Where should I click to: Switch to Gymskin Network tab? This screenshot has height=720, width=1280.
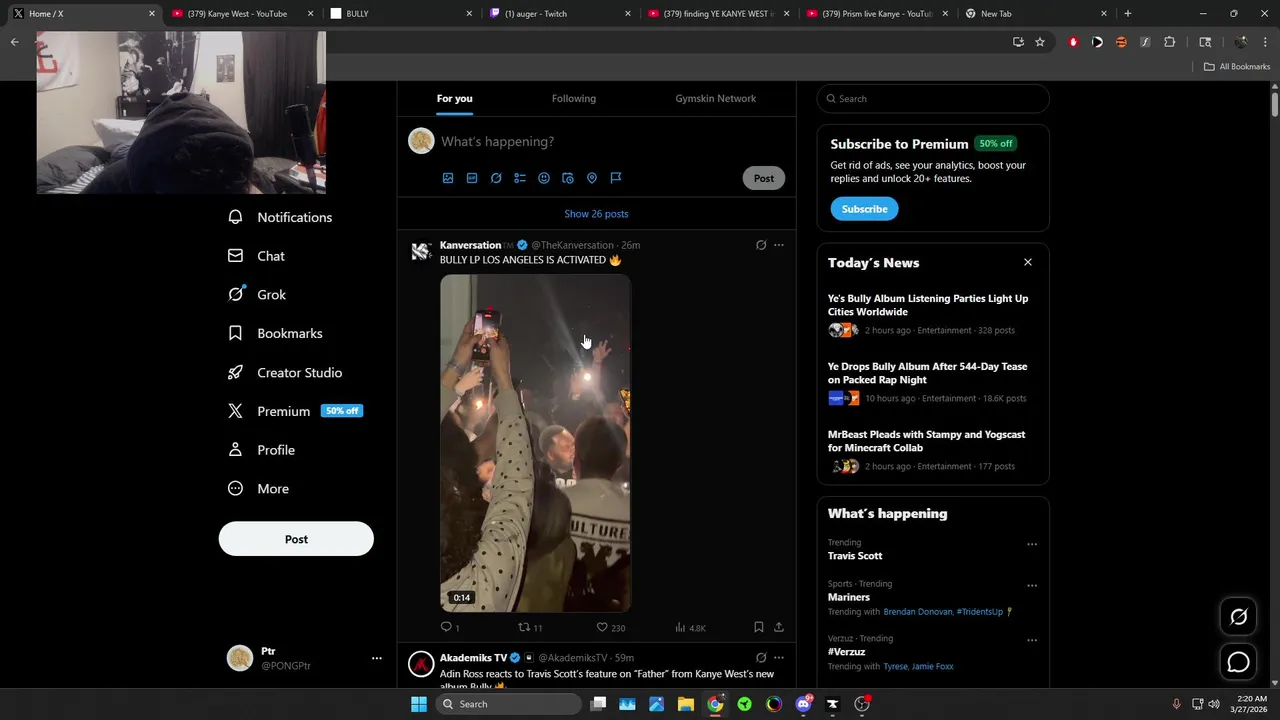716,98
